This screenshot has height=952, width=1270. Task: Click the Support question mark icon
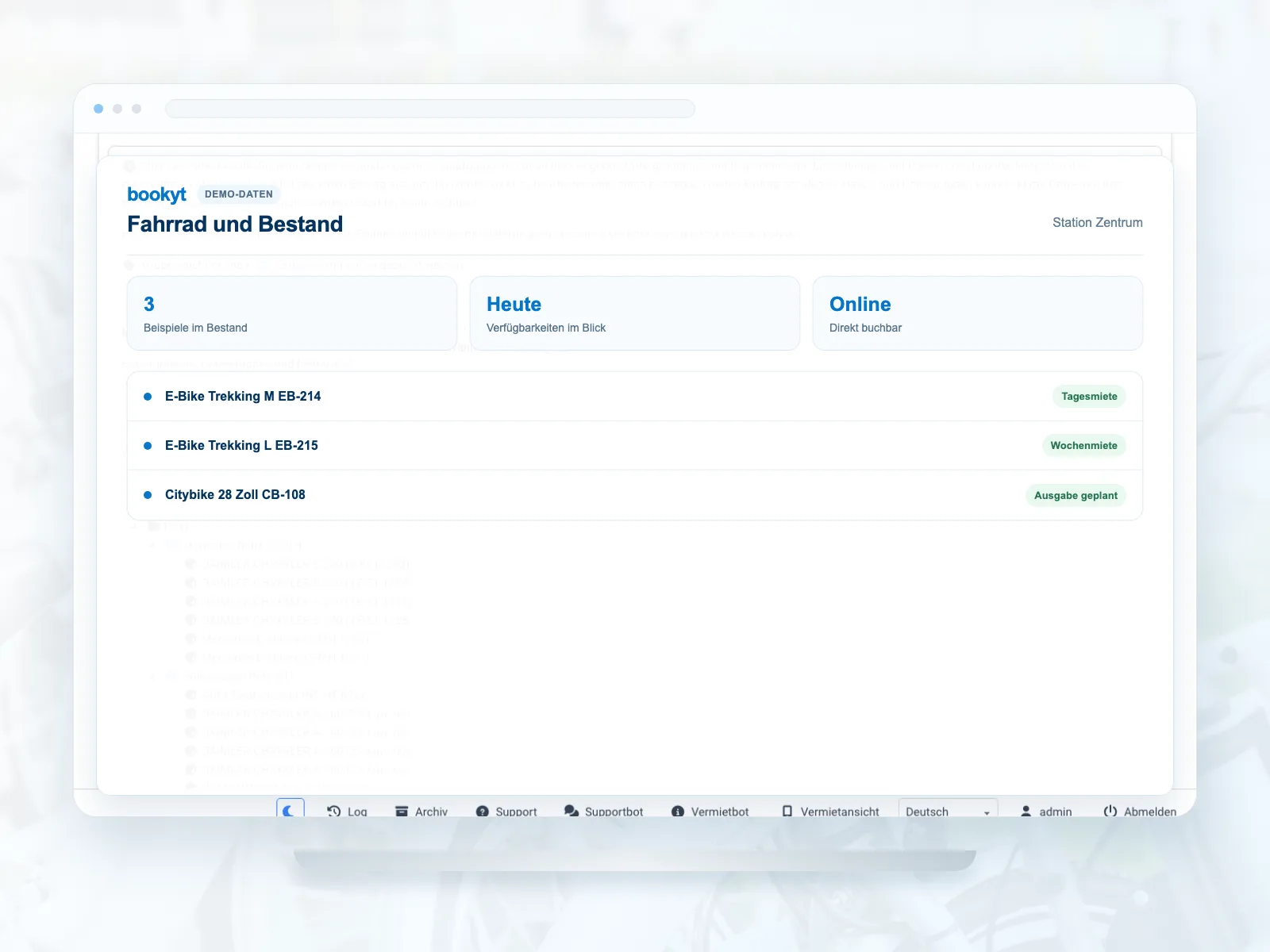click(482, 811)
